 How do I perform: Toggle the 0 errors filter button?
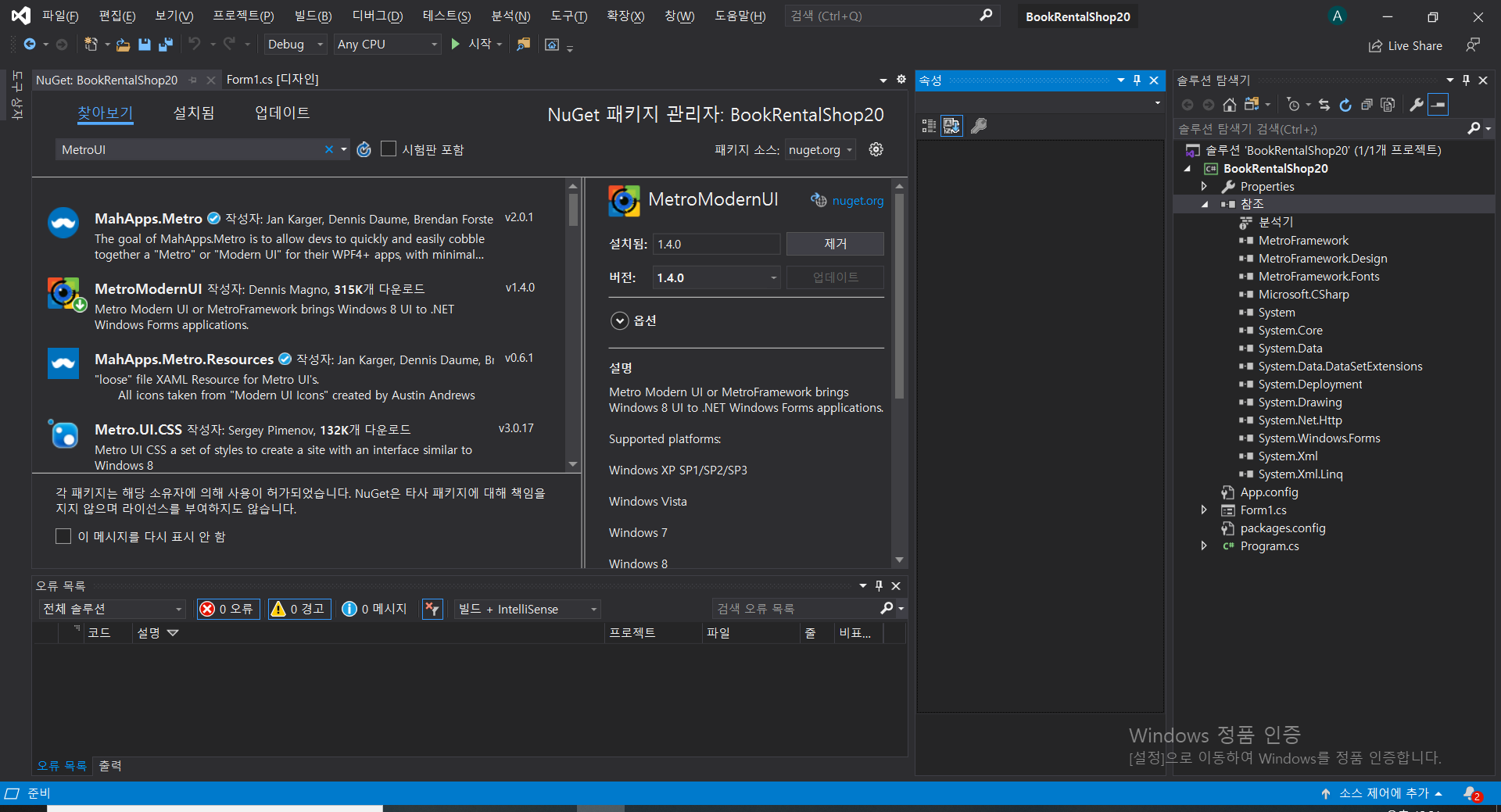(x=228, y=609)
